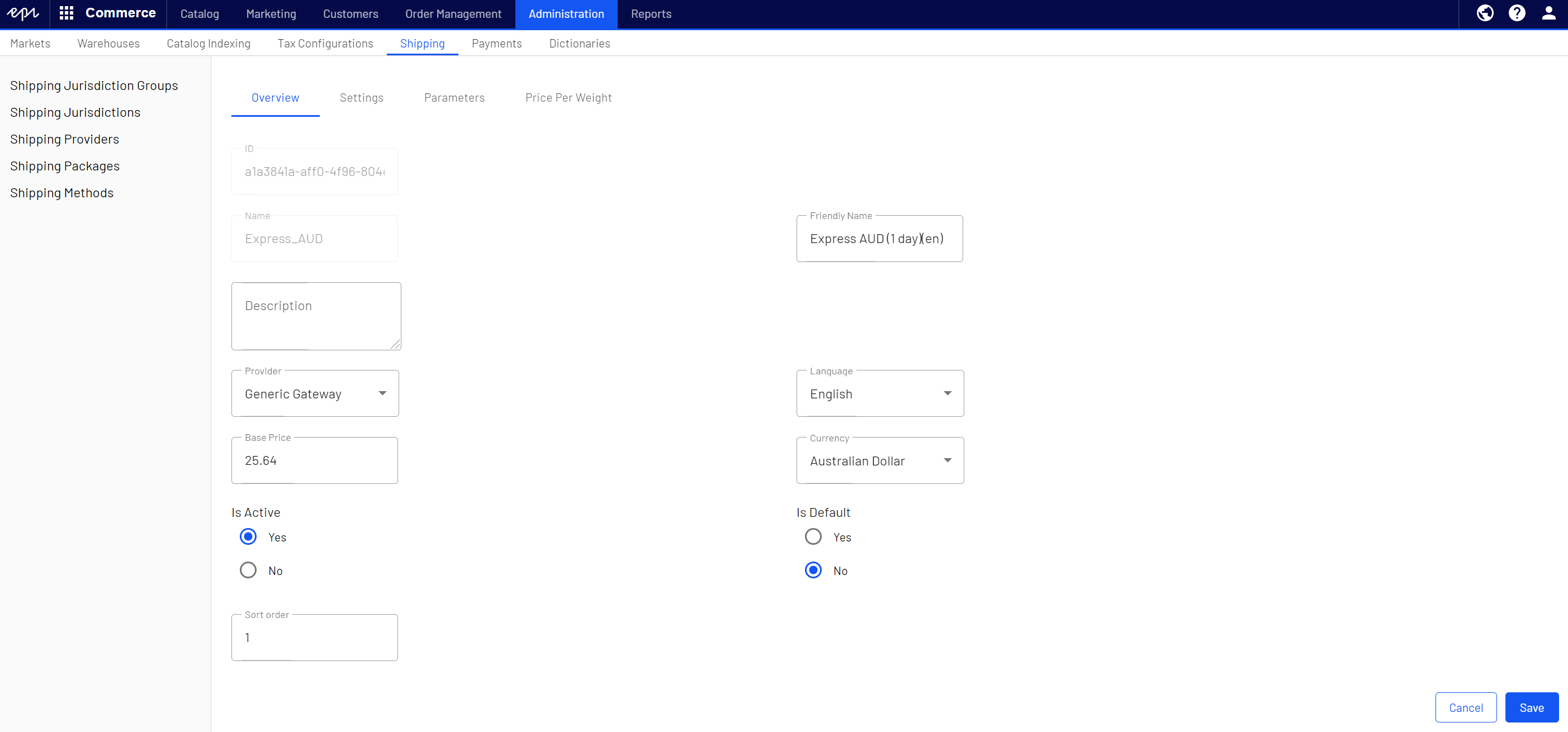Click the Friendly Name field

879,239
